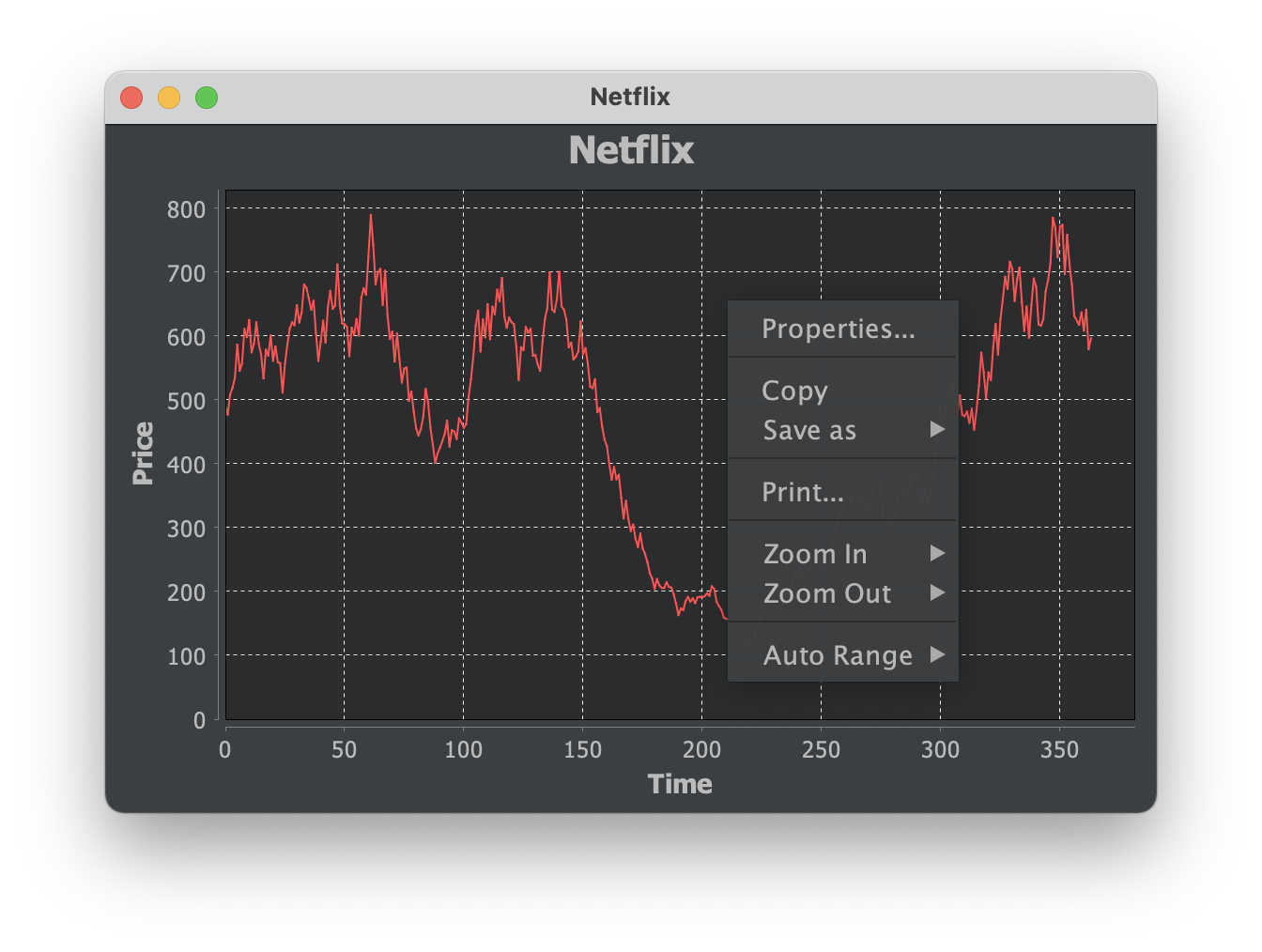1262x952 pixels.
Task: Choose Print from the context menu
Action: pos(802,491)
